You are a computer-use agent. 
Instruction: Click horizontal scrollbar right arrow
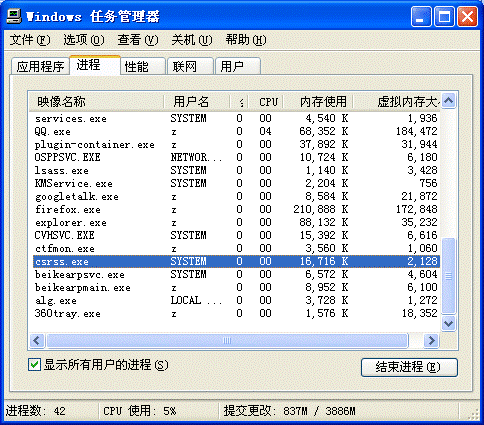[x=431, y=340]
